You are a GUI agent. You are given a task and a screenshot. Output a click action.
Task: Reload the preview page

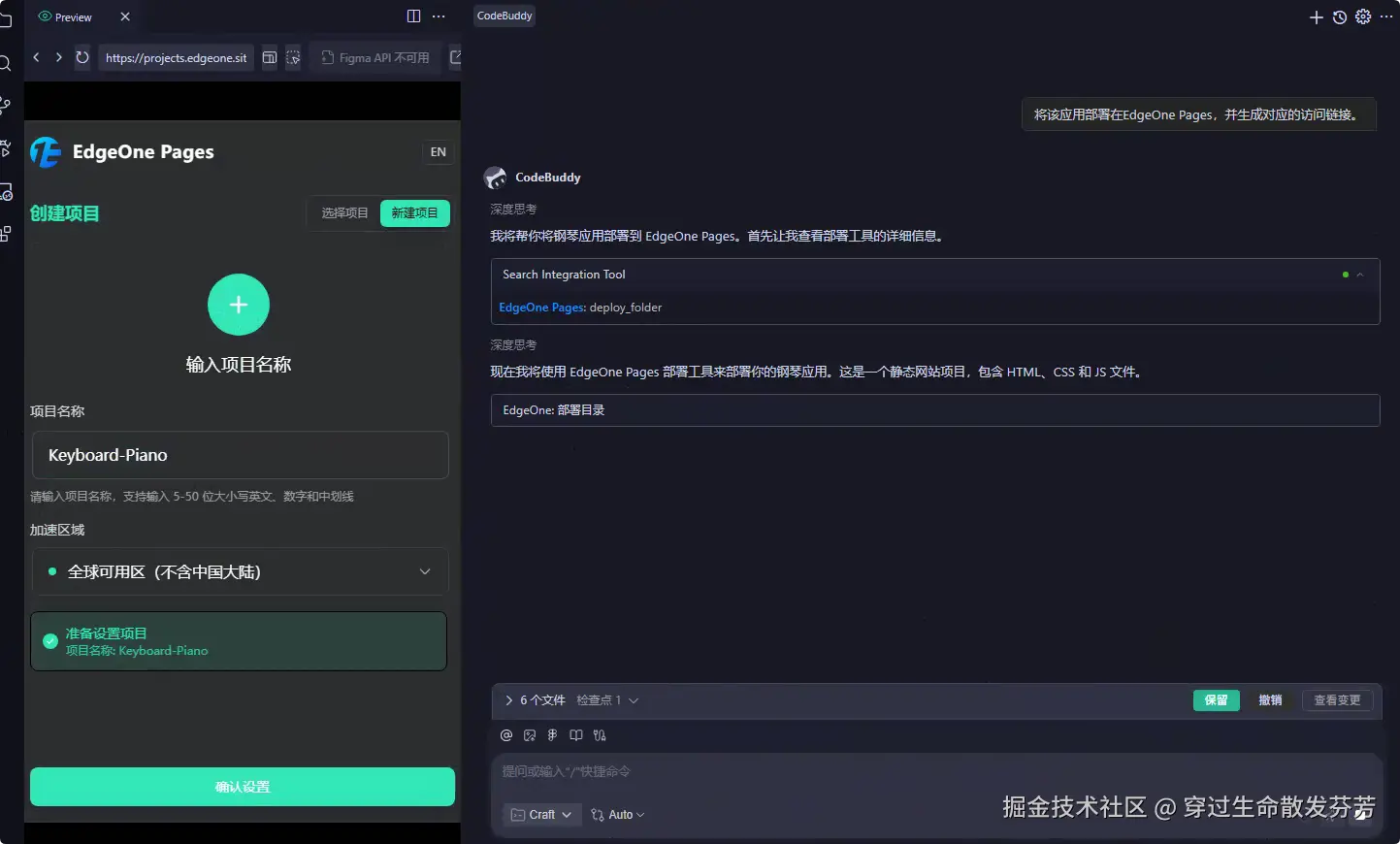tap(82, 57)
